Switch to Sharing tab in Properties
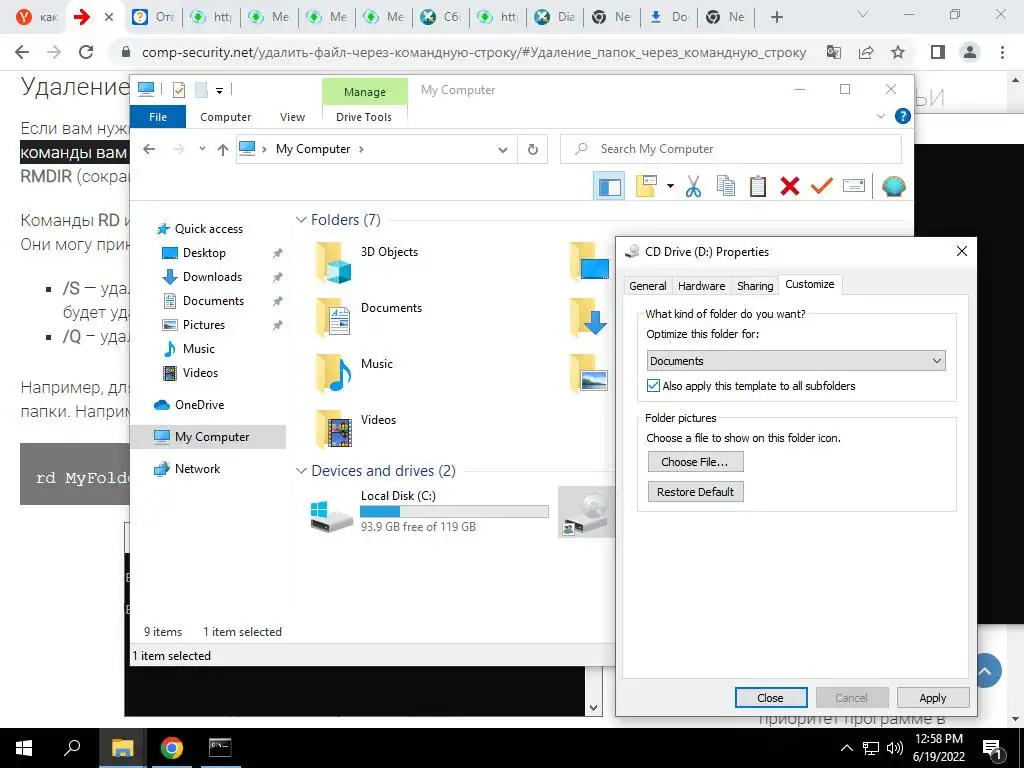The height and width of the screenshot is (768, 1024). tap(755, 286)
